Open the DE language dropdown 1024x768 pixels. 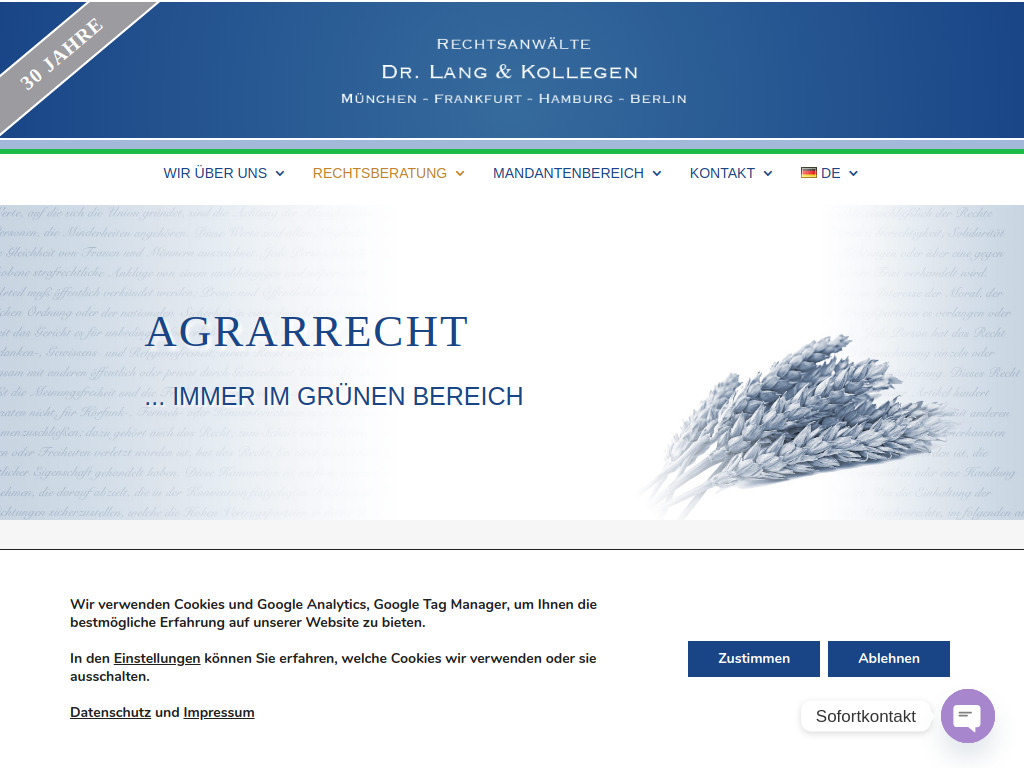point(853,173)
